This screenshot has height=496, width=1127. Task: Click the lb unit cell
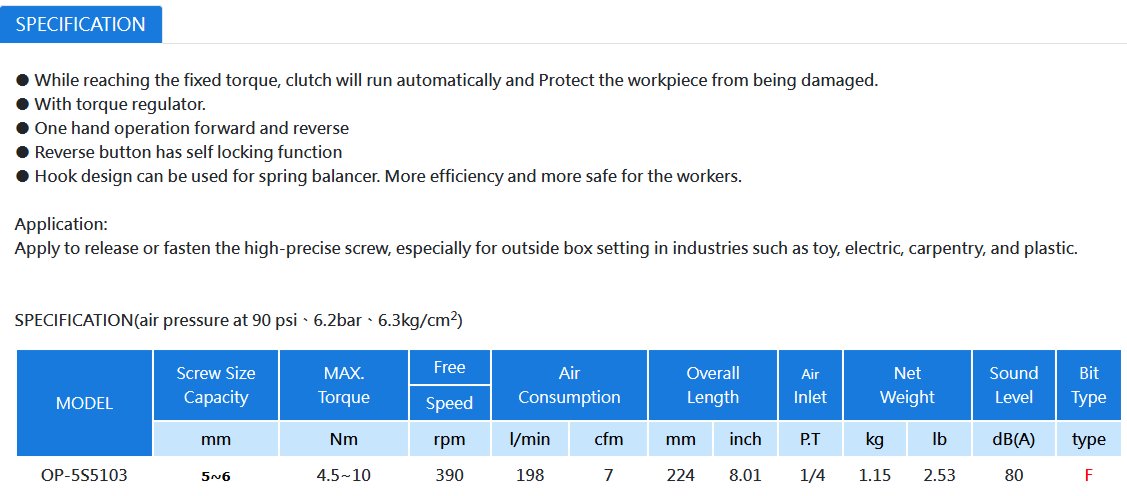click(x=939, y=439)
